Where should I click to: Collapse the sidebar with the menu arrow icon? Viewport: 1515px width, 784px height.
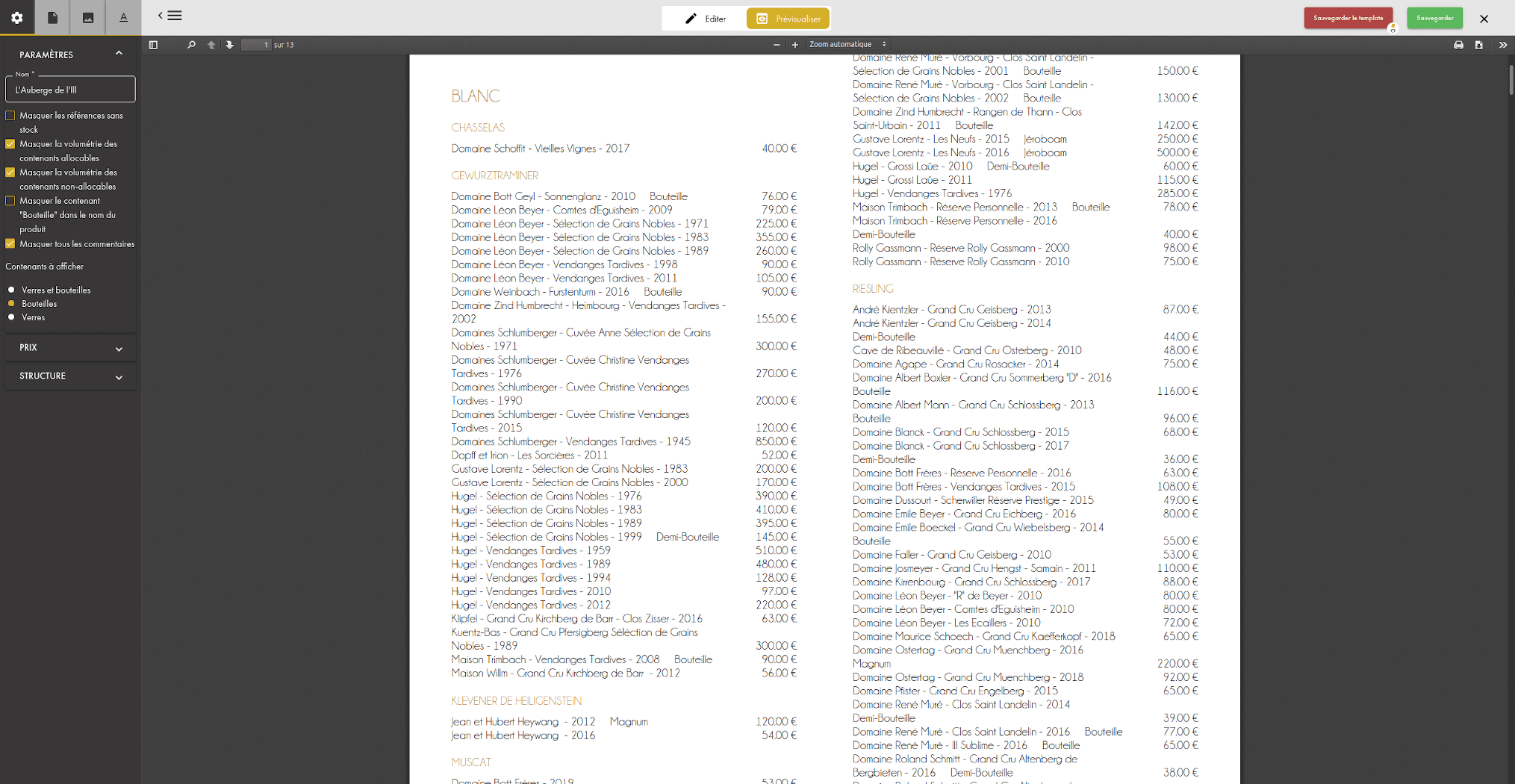pos(169,16)
